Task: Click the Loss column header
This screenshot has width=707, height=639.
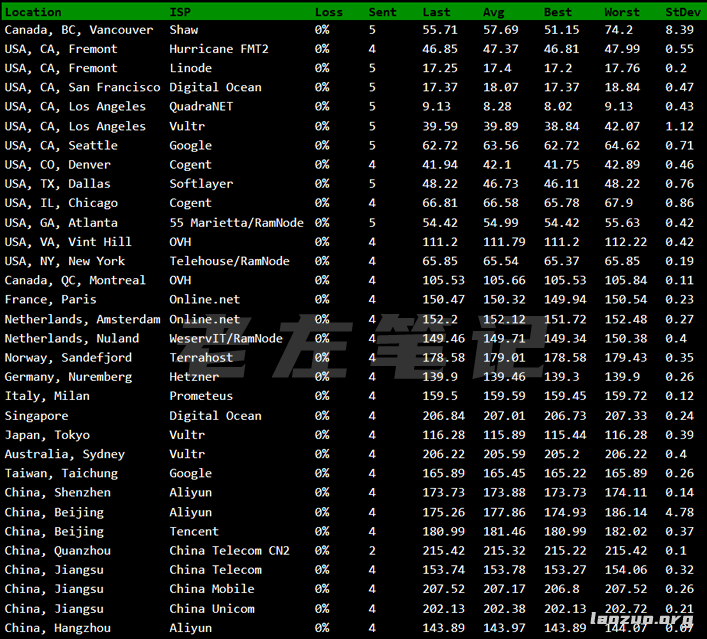Action: point(329,12)
